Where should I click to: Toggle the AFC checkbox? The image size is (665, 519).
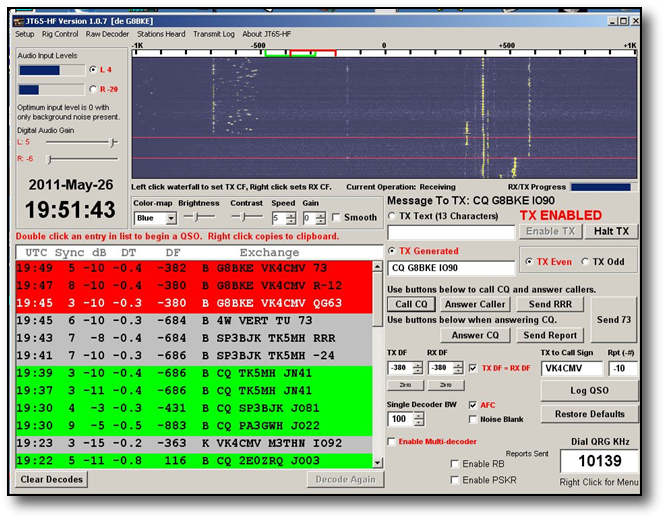tap(473, 405)
